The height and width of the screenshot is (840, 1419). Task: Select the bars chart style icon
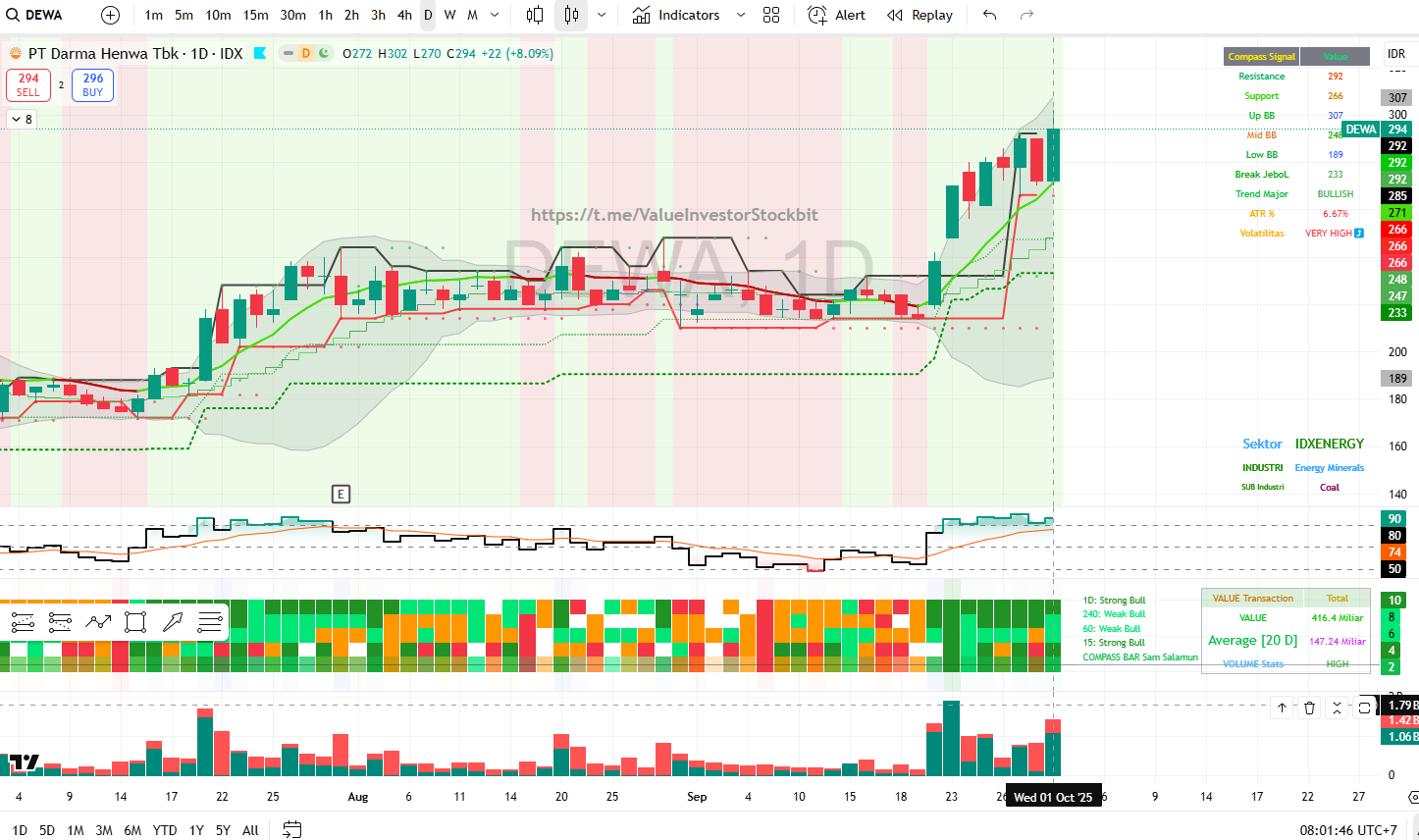click(x=535, y=15)
